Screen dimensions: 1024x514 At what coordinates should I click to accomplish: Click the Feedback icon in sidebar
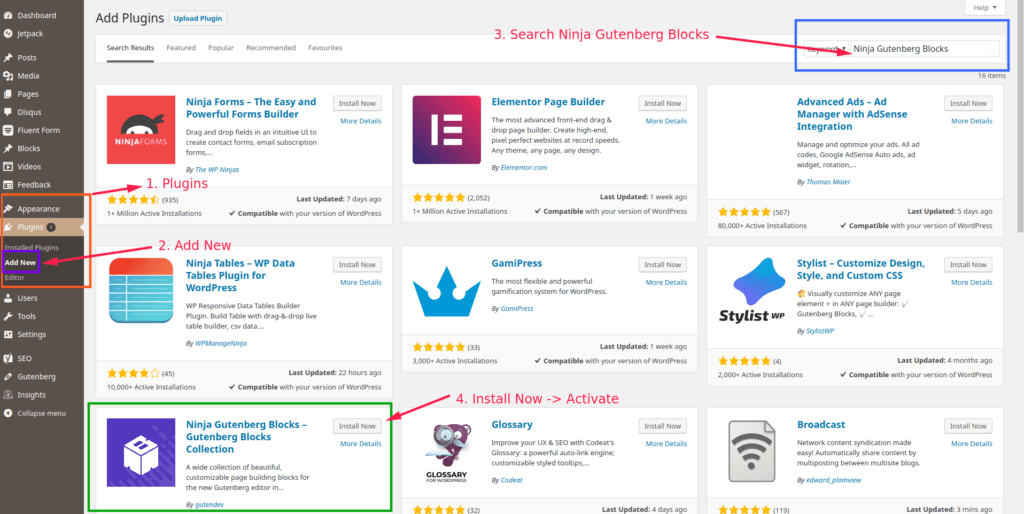pos(8,185)
